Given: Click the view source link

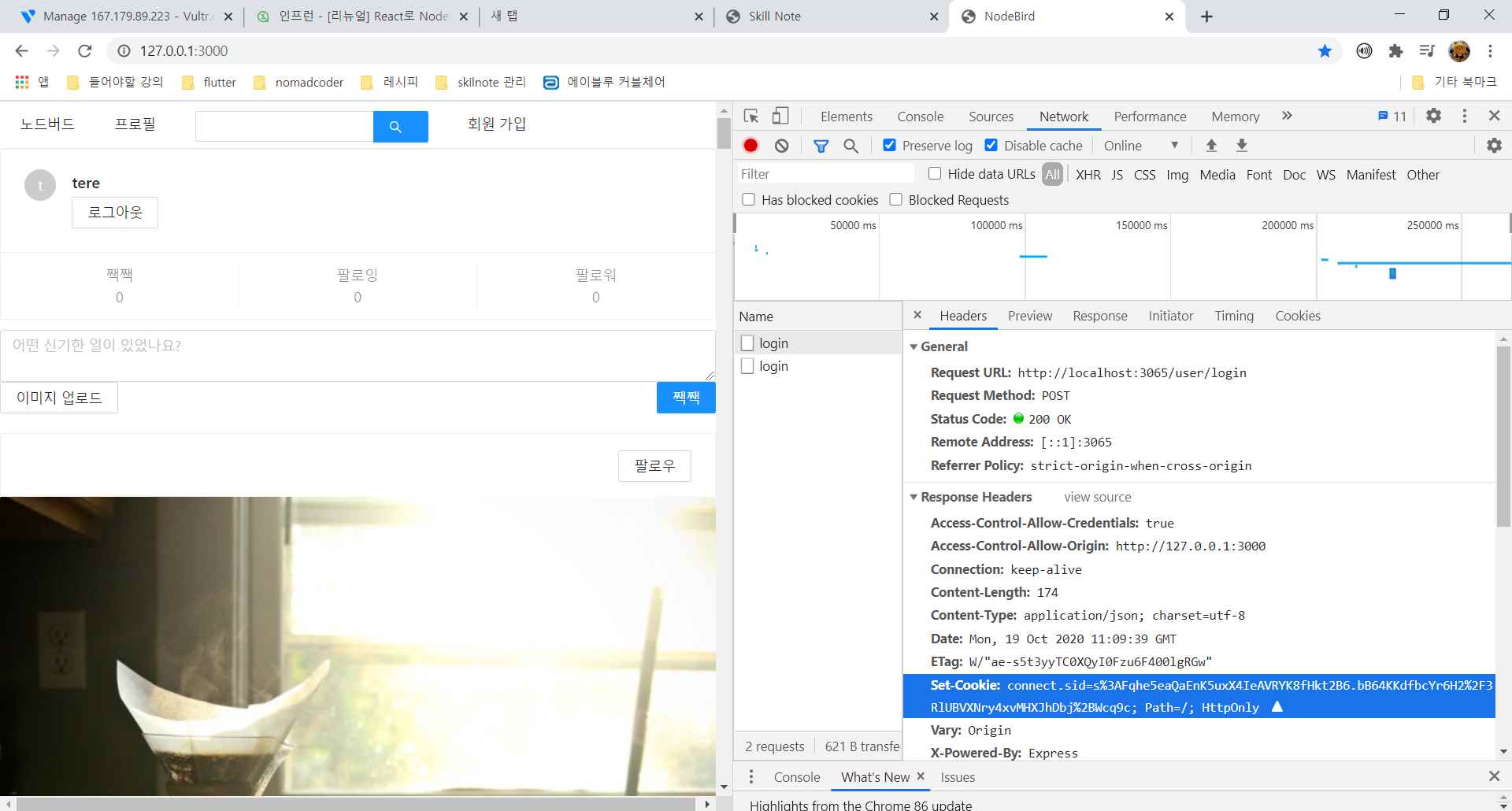Looking at the screenshot, I should pyautogui.click(x=1097, y=498).
